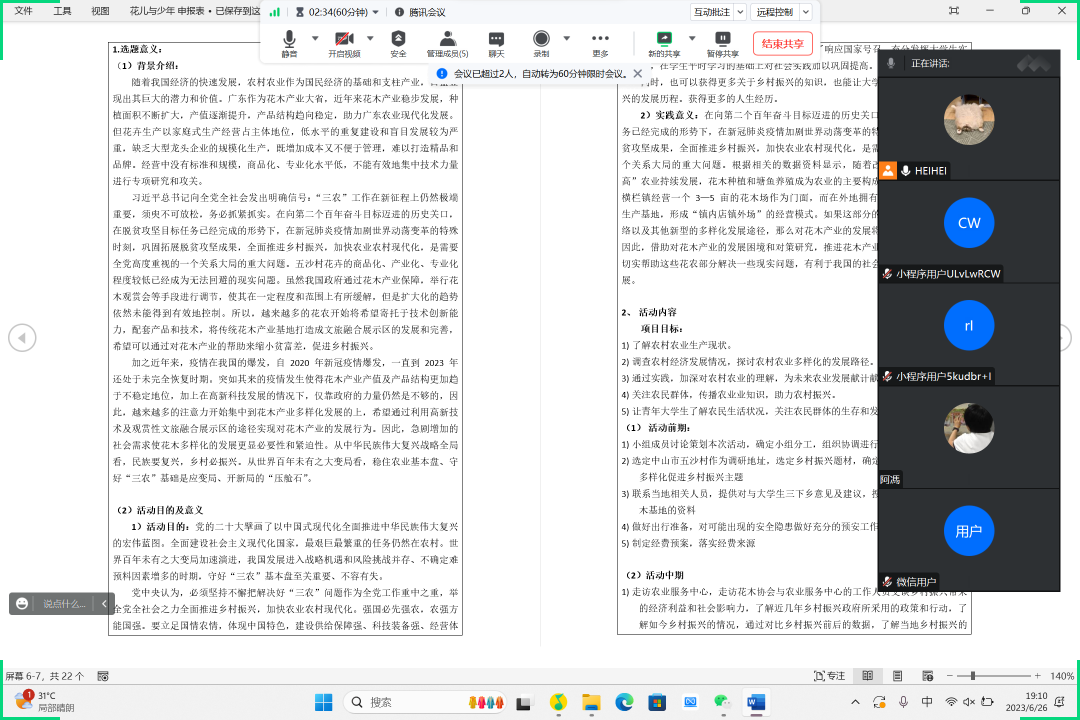The width and height of the screenshot is (1080, 720).
Task: Open Task View on taskbar
Action: [524, 702]
